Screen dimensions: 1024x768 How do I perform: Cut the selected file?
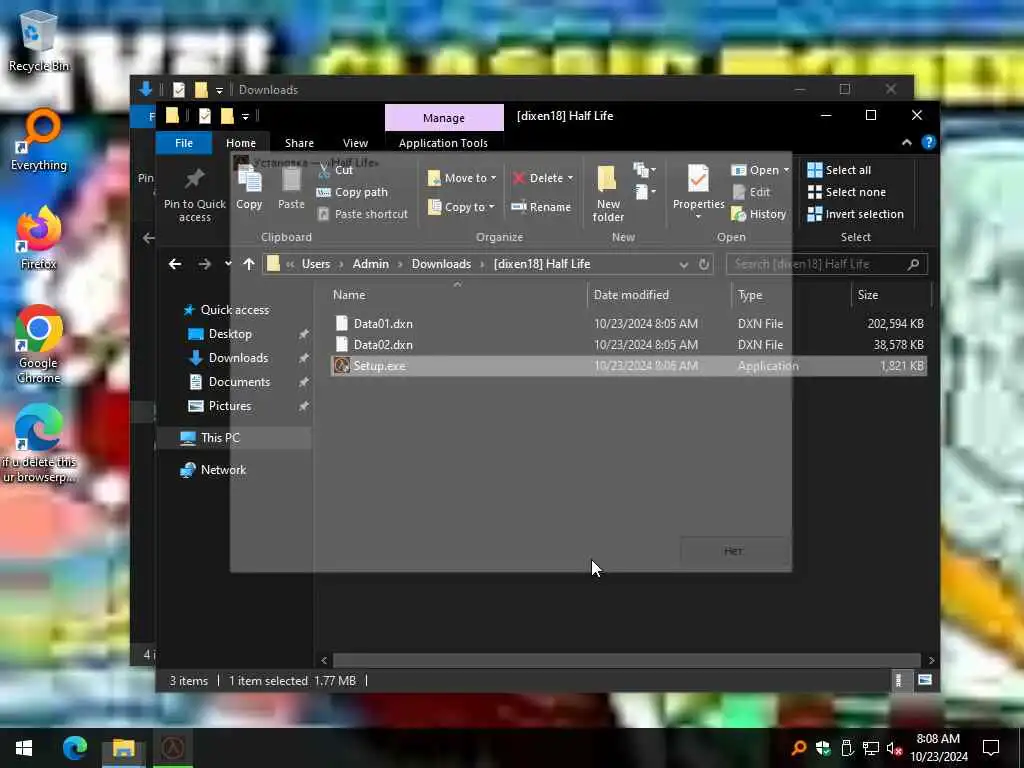click(x=336, y=170)
